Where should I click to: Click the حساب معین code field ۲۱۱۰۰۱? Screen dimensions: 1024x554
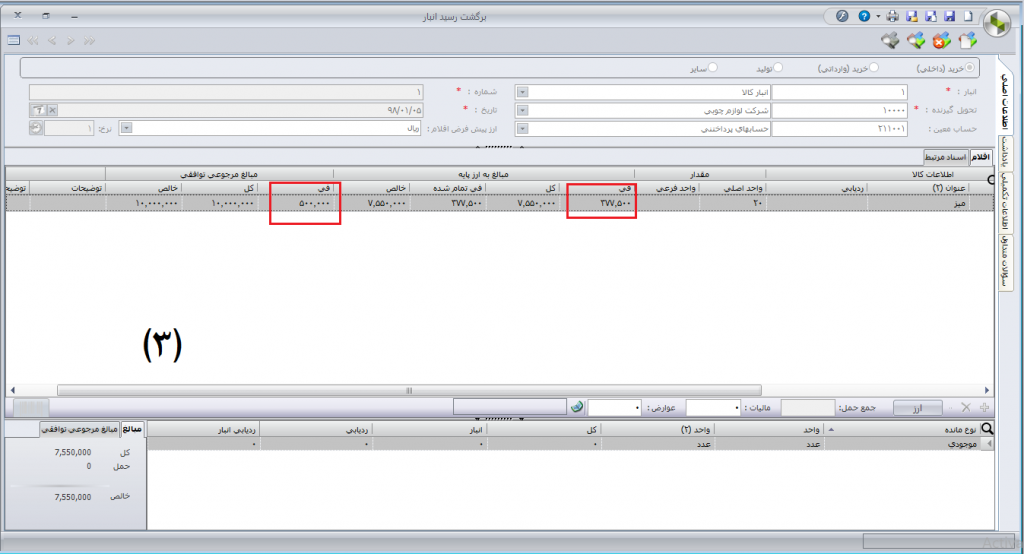coord(840,129)
